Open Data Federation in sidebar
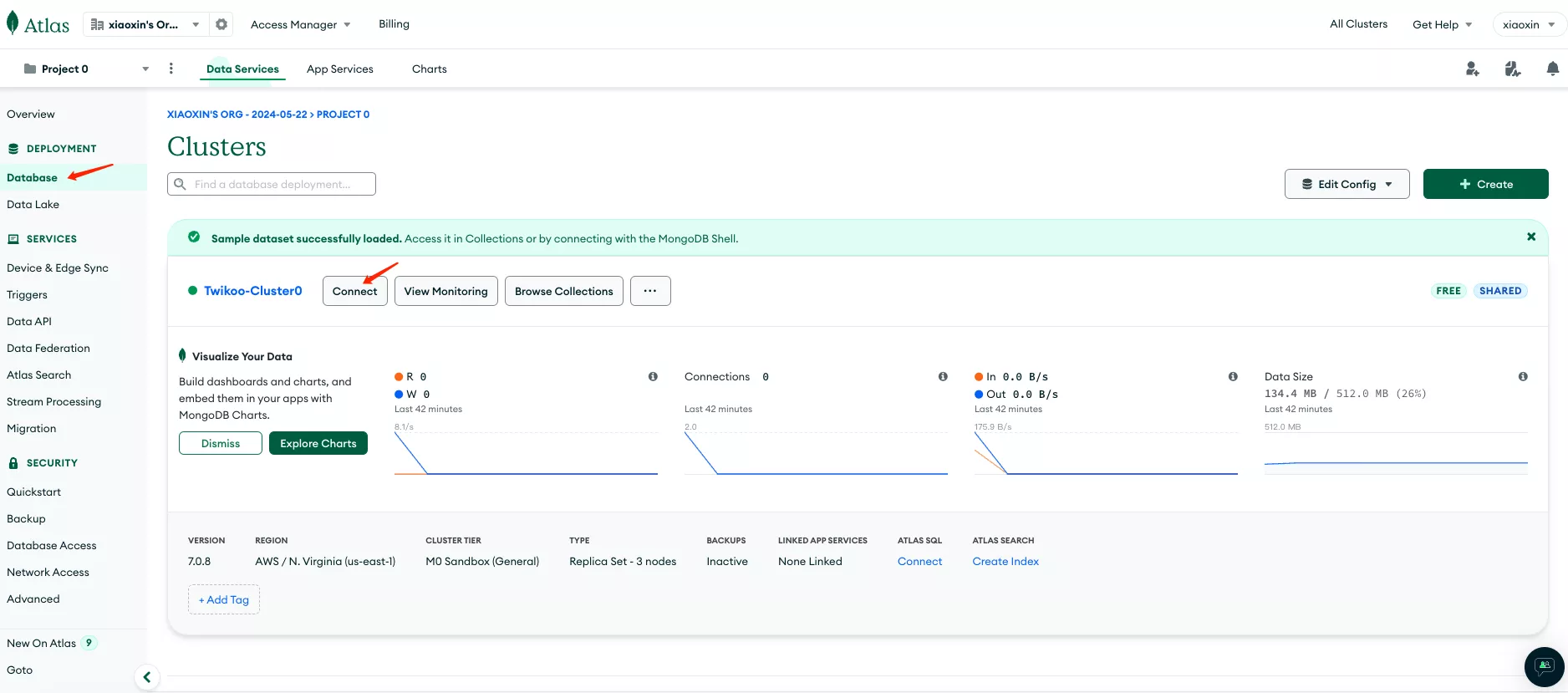Viewport: 1568px width, 693px height. click(x=48, y=348)
